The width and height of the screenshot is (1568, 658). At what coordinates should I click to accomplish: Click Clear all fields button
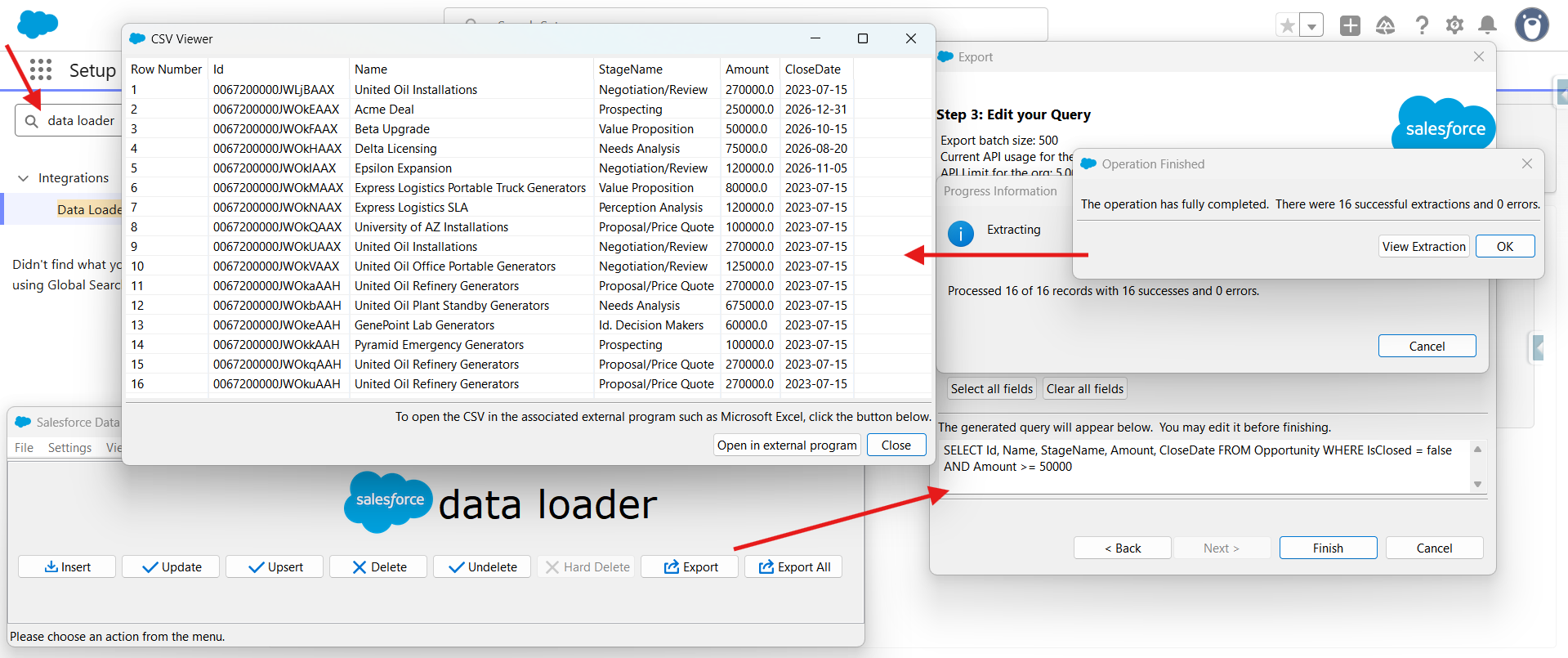coord(1085,389)
